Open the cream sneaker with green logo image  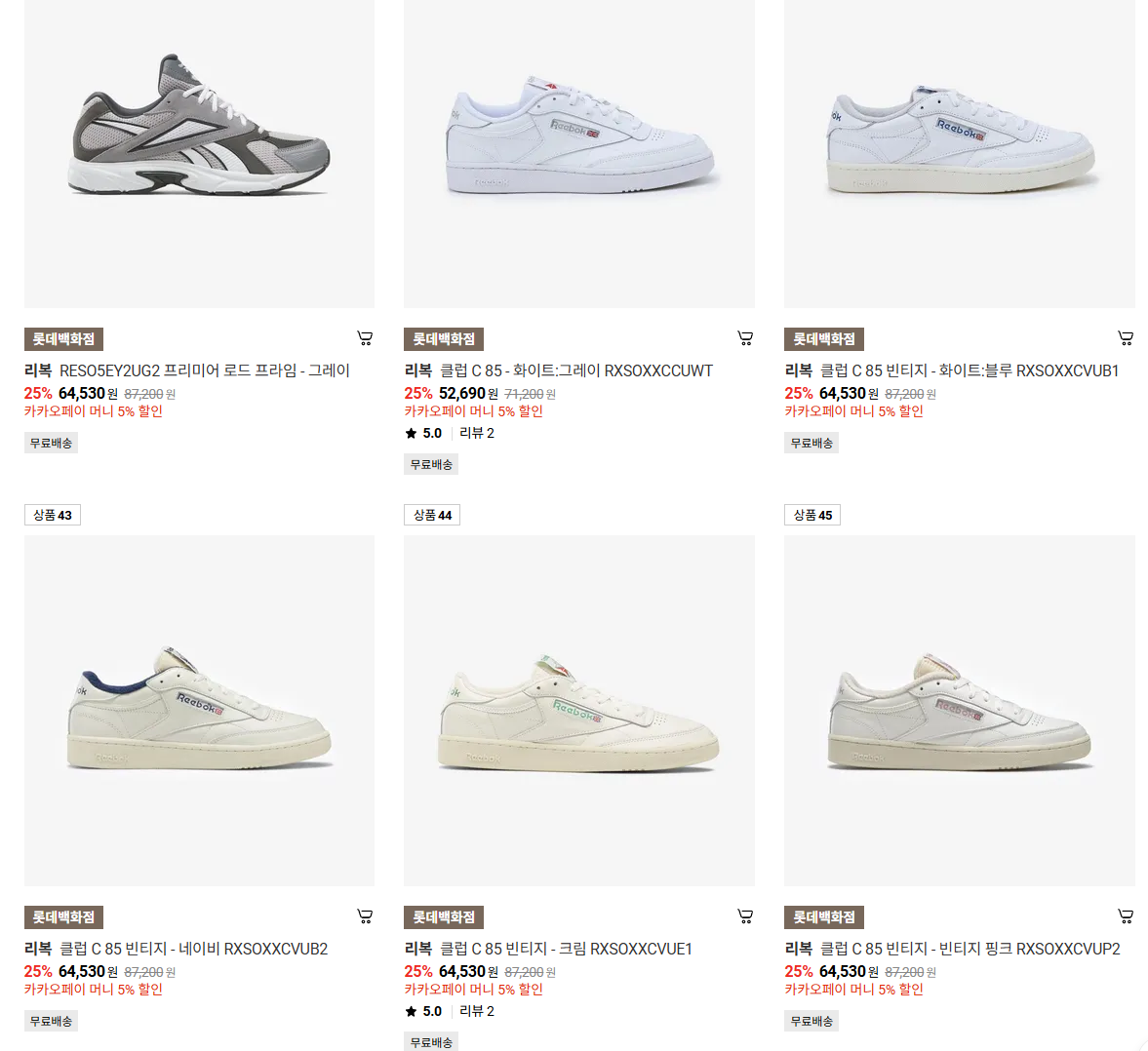(579, 711)
